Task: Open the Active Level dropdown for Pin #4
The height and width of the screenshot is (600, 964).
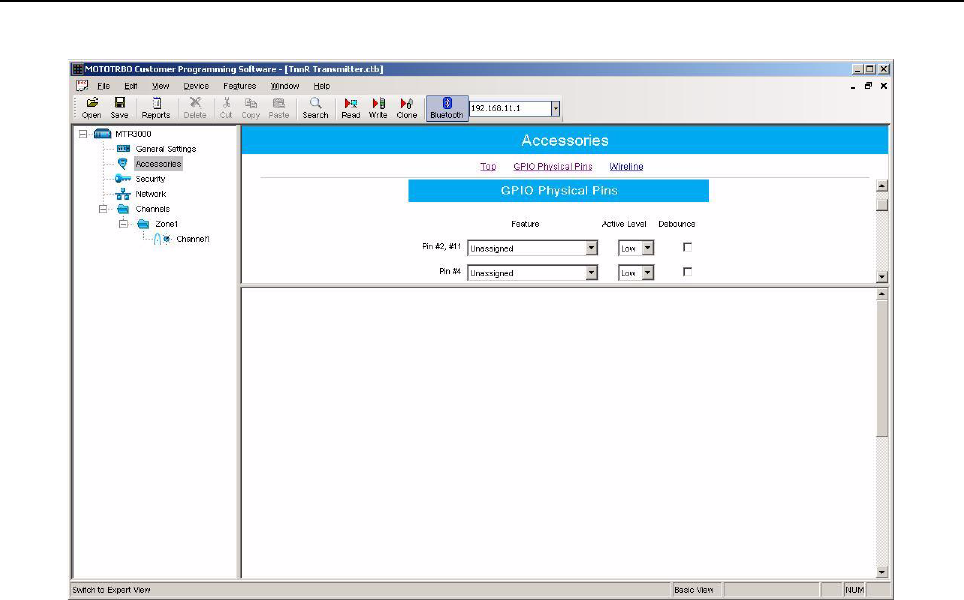Action: [x=647, y=272]
